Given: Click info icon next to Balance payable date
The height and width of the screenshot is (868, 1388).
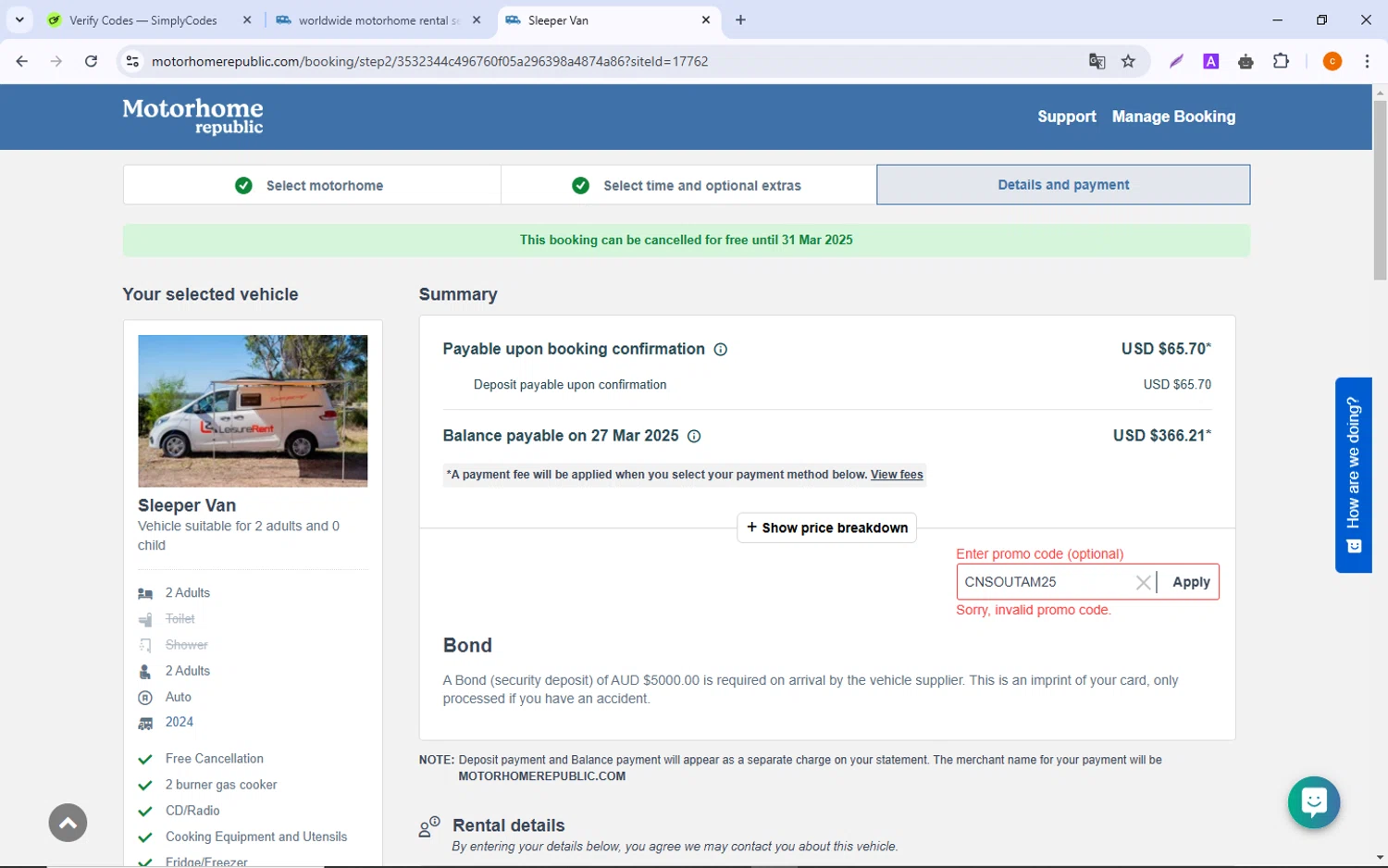Looking at the screenshot, I should (x=694, y=436).
